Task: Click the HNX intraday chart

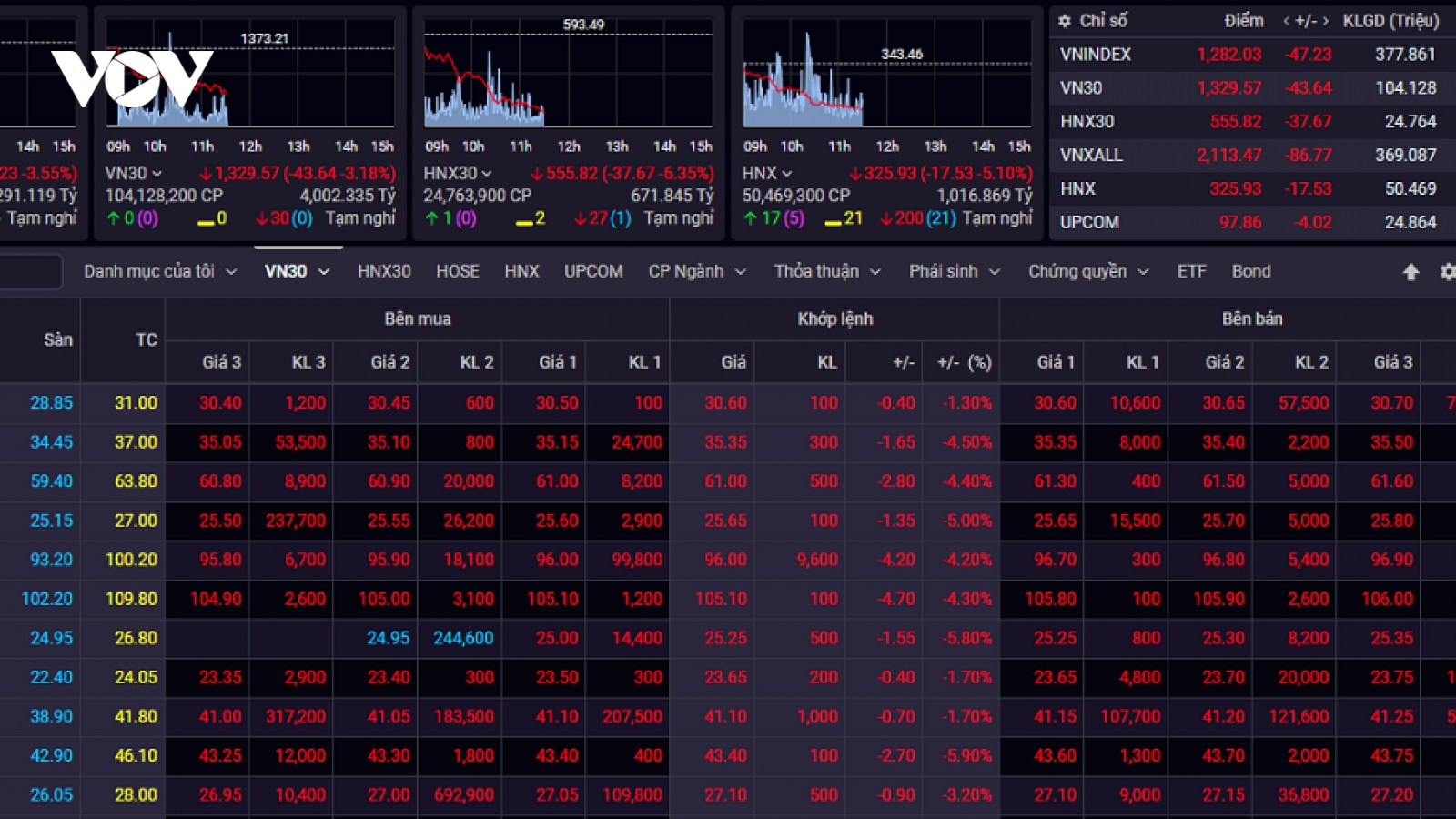Action: pyautogui.click(x=887, y=75)
